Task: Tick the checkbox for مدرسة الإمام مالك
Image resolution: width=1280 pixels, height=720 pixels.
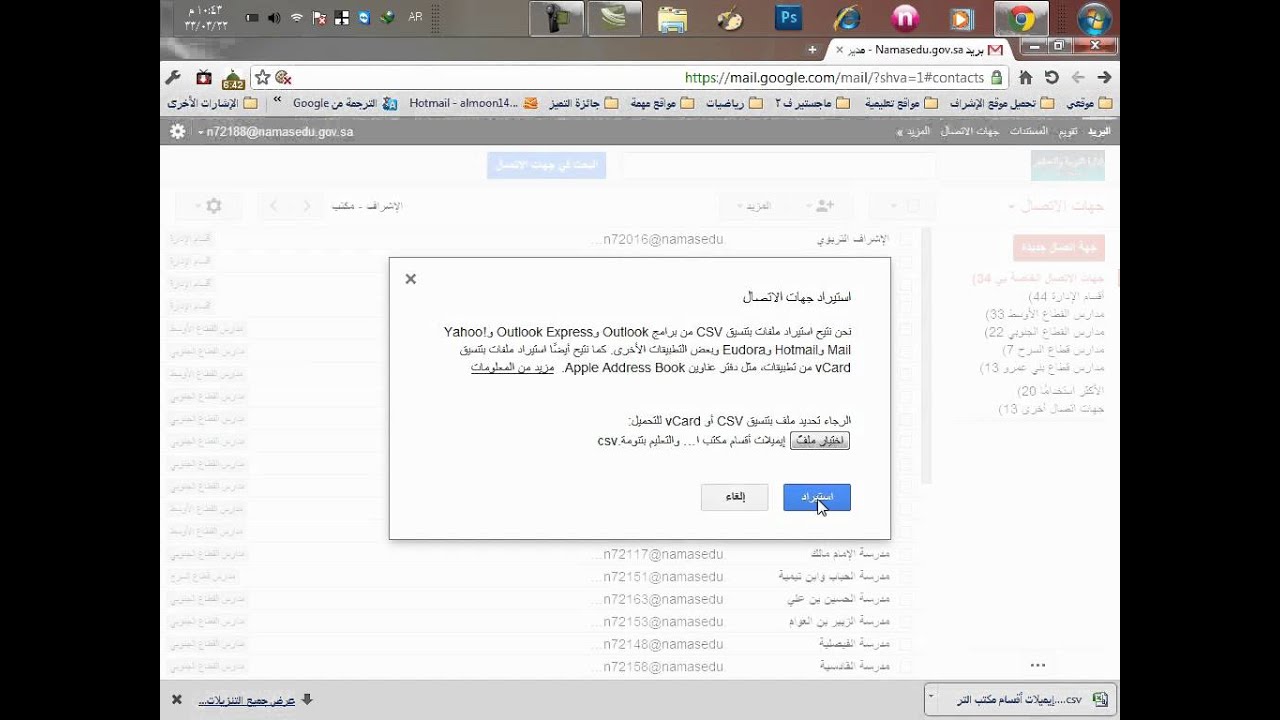Action: (x=906, y=554)
